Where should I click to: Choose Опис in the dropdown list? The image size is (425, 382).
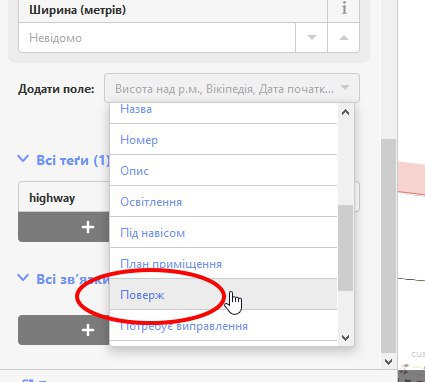(223, 170)
